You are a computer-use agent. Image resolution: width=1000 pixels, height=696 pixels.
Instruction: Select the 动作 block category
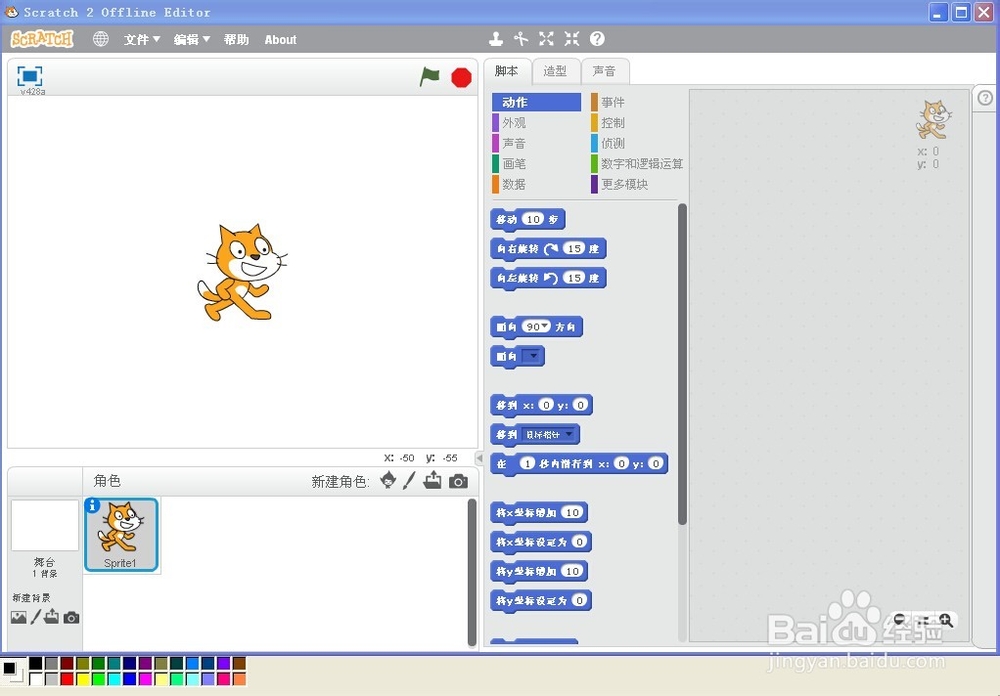536,102
